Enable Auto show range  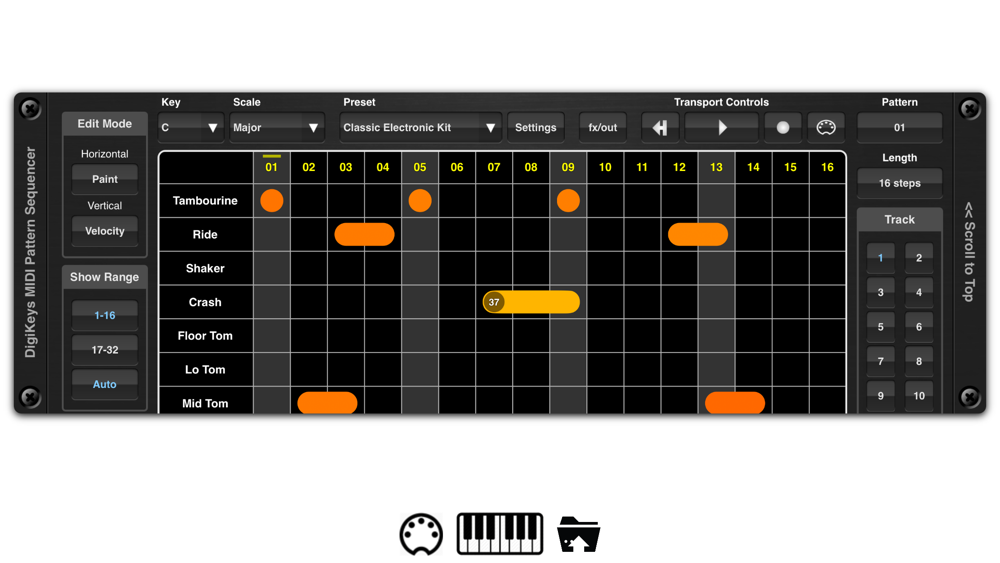[x=105, y=384]
